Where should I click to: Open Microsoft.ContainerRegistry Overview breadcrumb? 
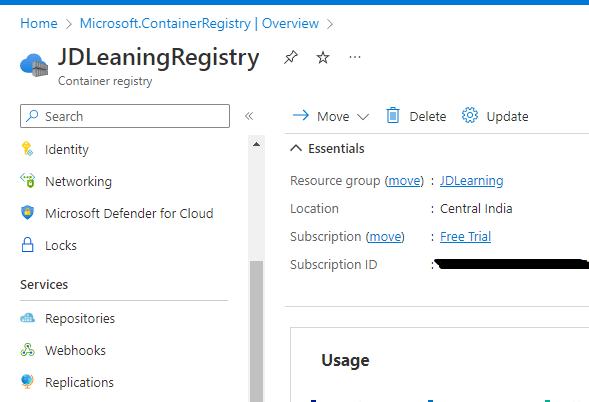pyautogui.click(x=199, y=23)
